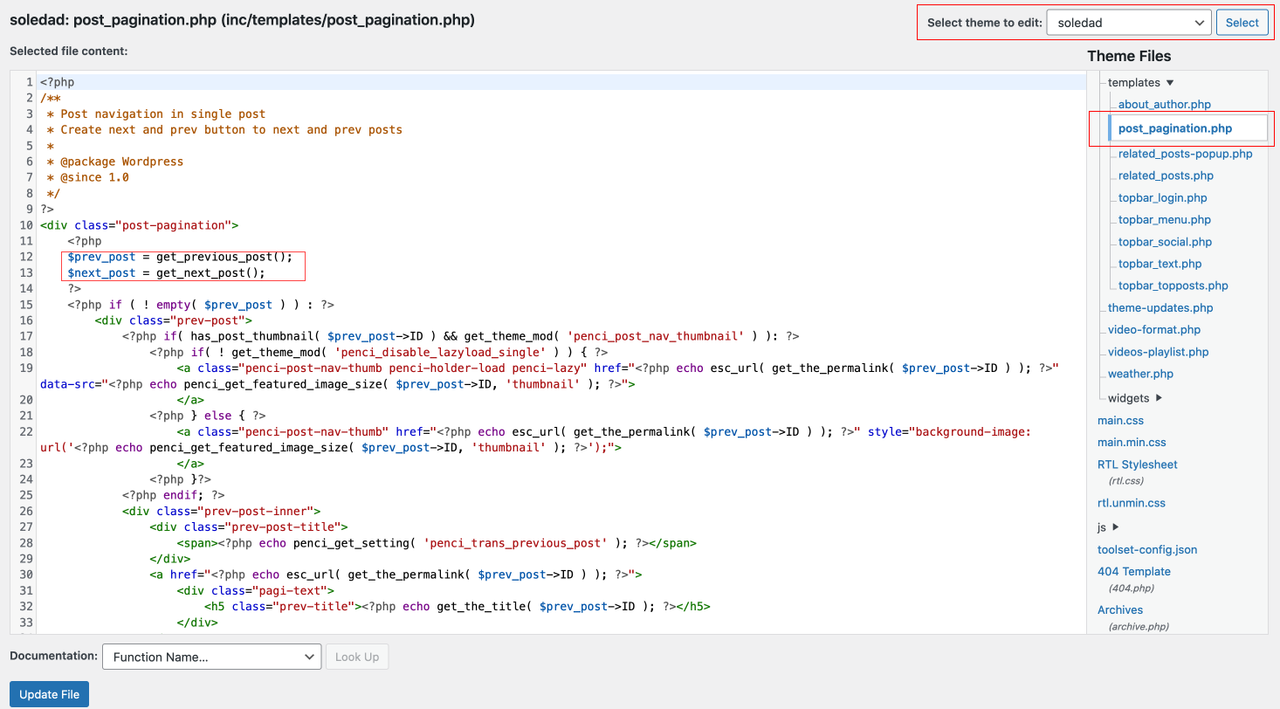Open weather.php file
Screen dimensions: 1280x709
(1140, 374)
